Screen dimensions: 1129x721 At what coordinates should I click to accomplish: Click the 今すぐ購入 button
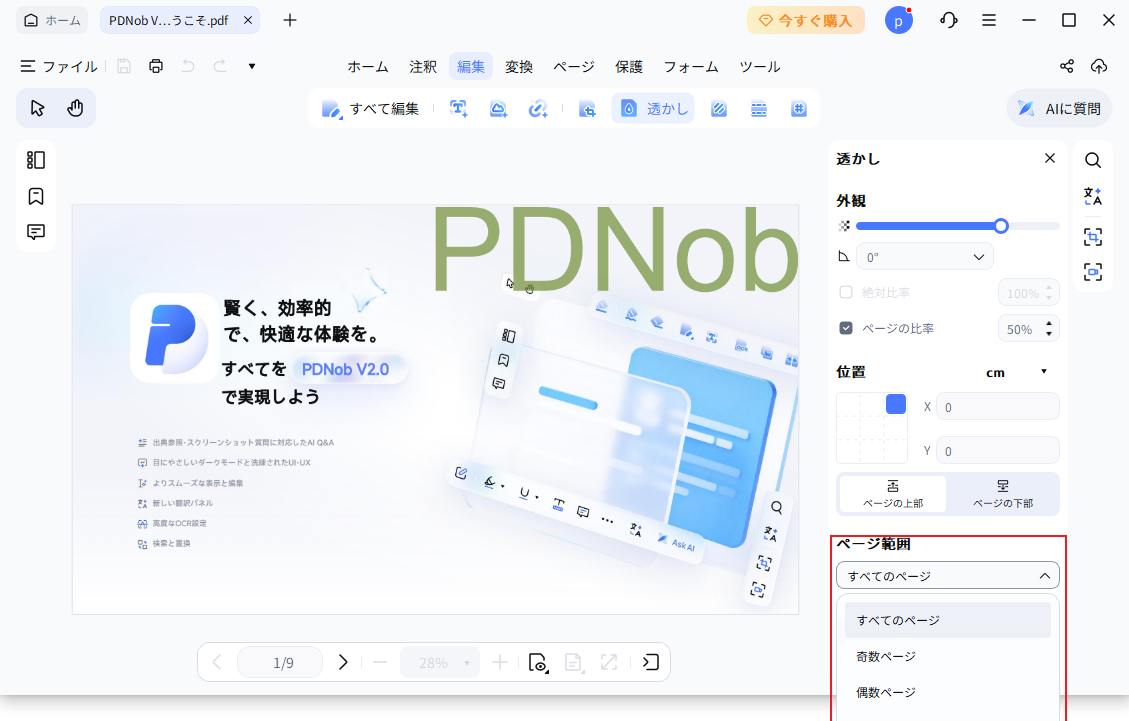[x=806, y=19]
